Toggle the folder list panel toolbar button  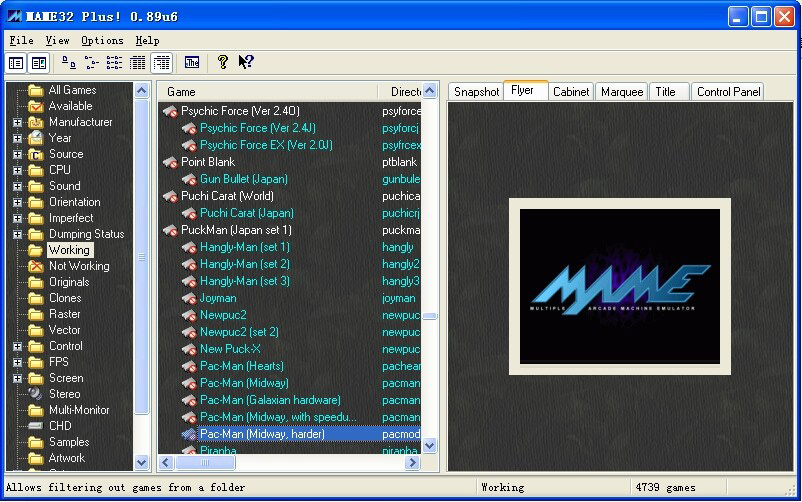[16, 63]
